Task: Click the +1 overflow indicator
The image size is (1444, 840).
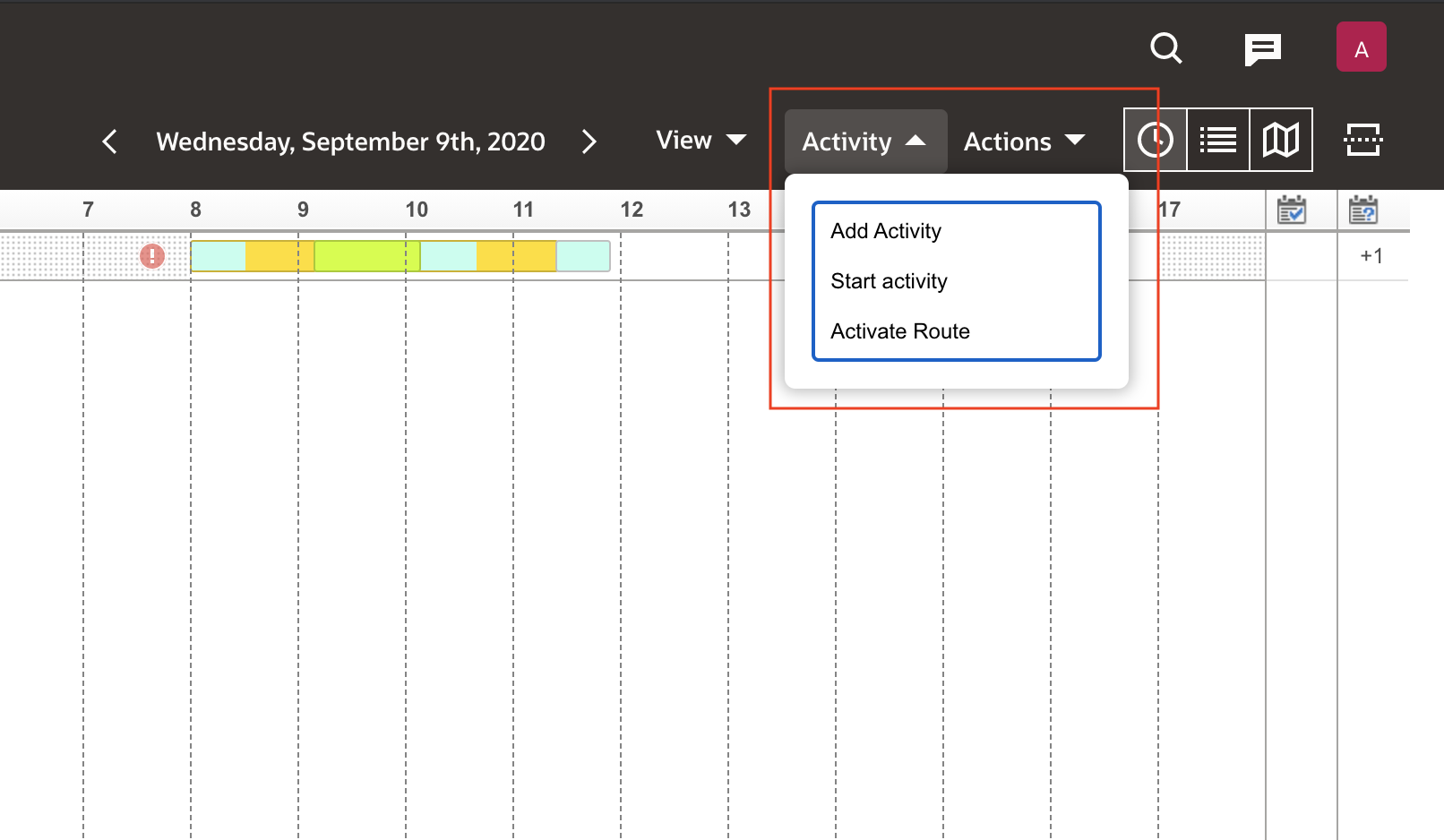Action: (1371, 255)
